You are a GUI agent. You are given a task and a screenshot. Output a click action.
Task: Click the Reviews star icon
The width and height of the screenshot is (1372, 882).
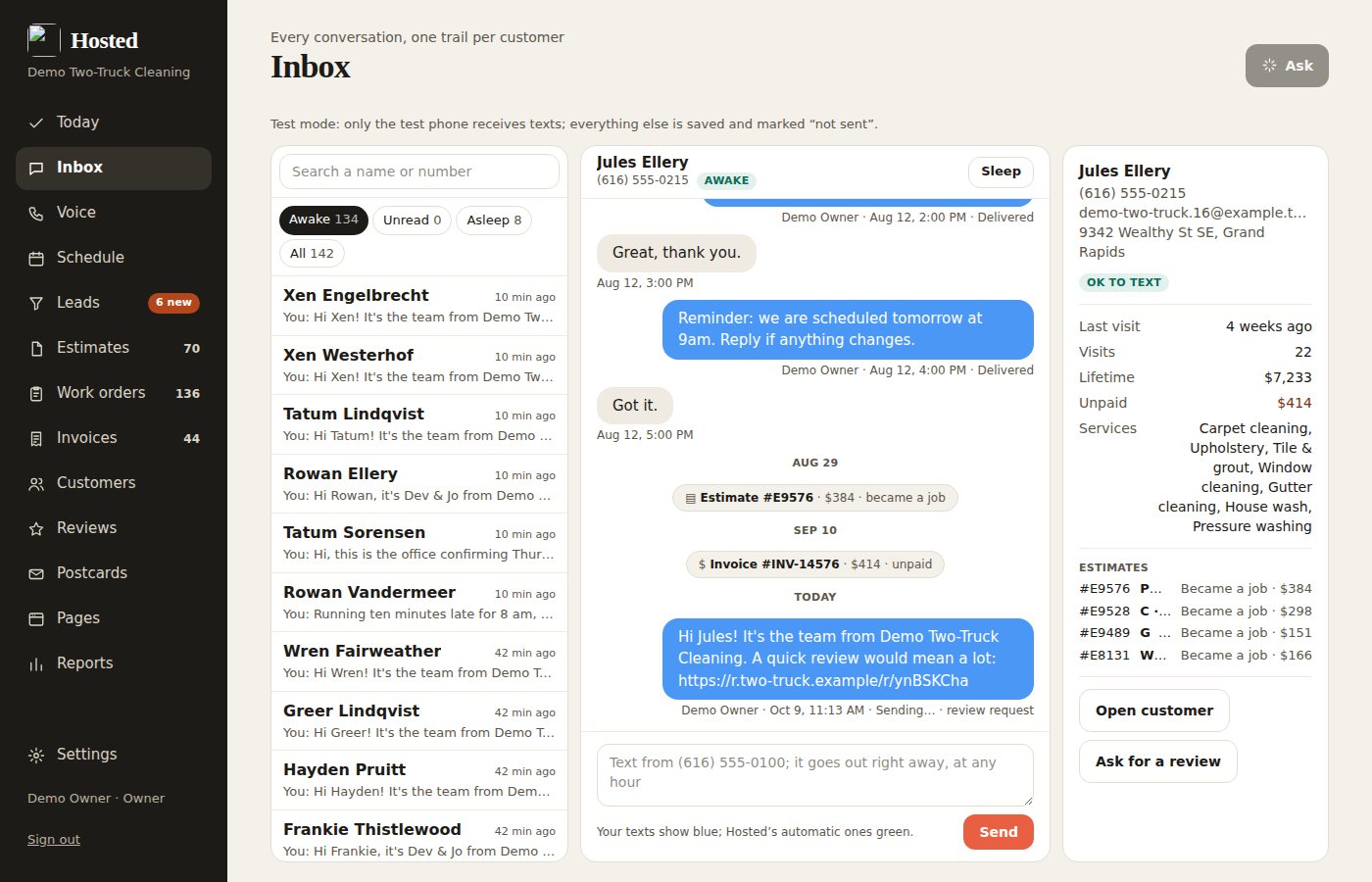tap(36, 528)
